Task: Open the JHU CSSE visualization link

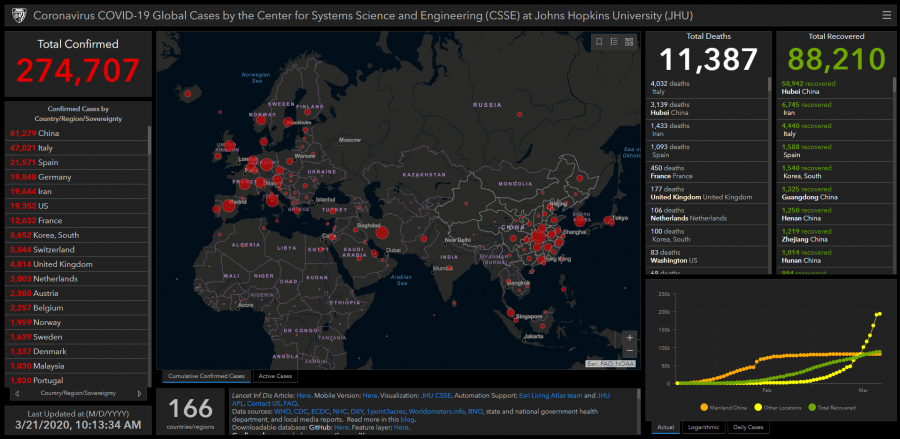Action: click(440, 395)
